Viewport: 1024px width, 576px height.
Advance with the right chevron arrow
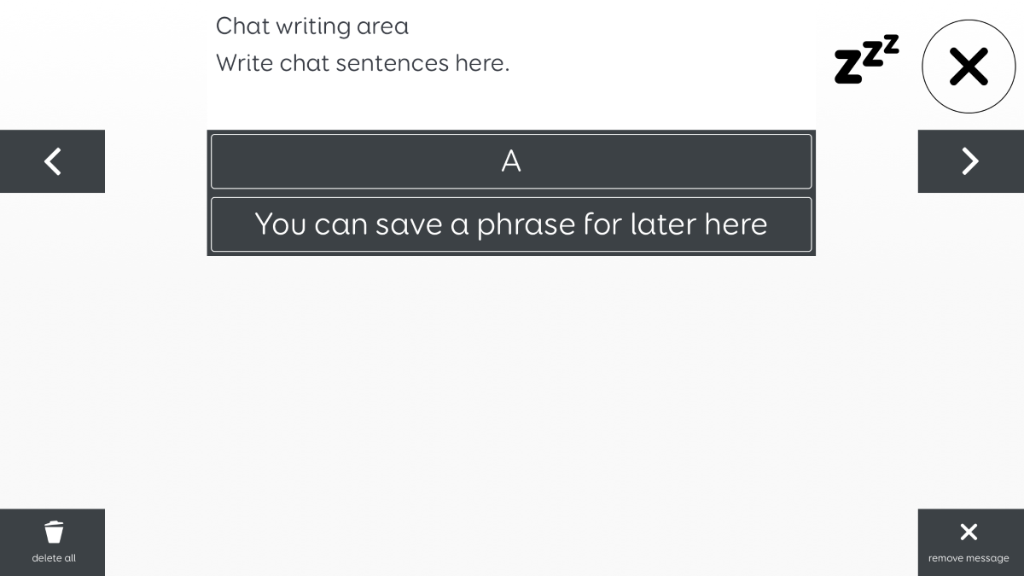[x=970, y=161]
